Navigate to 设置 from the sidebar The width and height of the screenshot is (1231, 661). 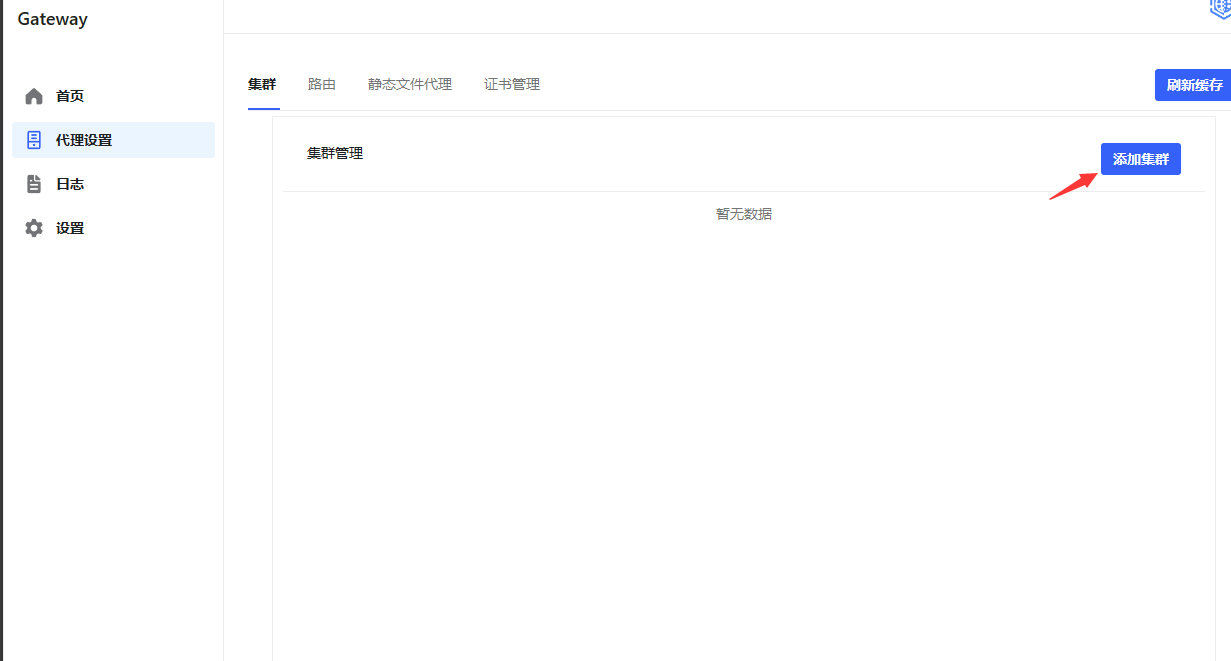click(x=71, y=227)
